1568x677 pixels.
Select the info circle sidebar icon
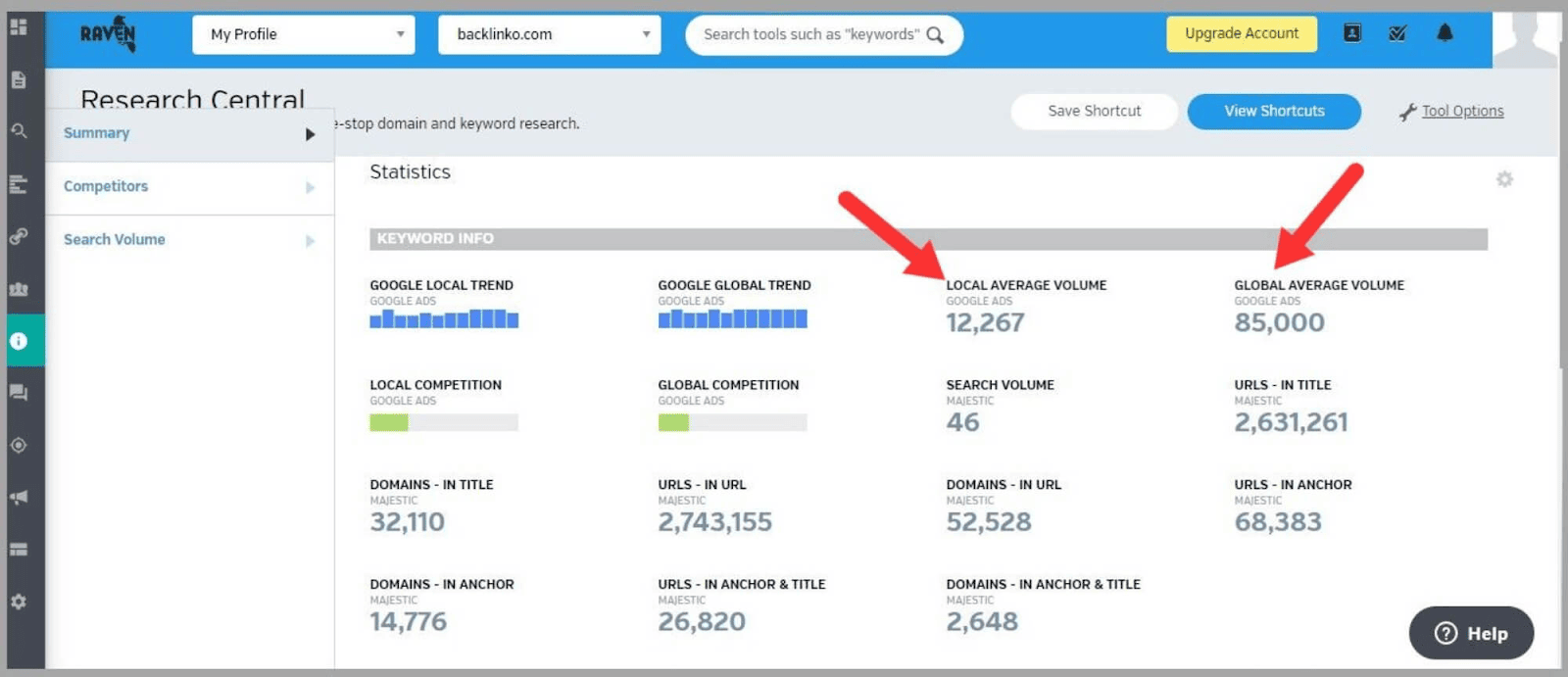click(x=19, y=341)
